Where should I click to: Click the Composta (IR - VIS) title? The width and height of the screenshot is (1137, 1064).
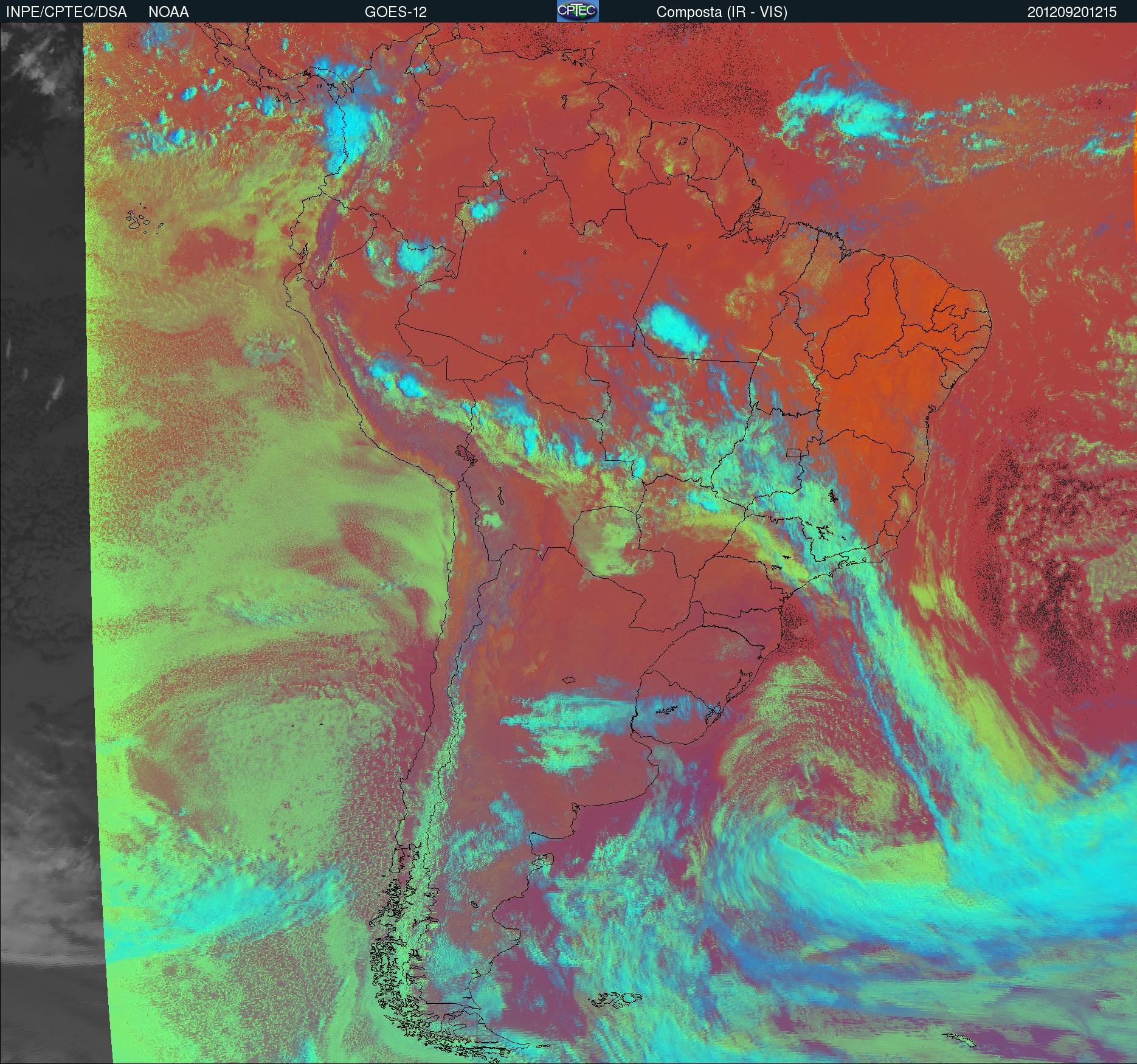coord(722,12)
